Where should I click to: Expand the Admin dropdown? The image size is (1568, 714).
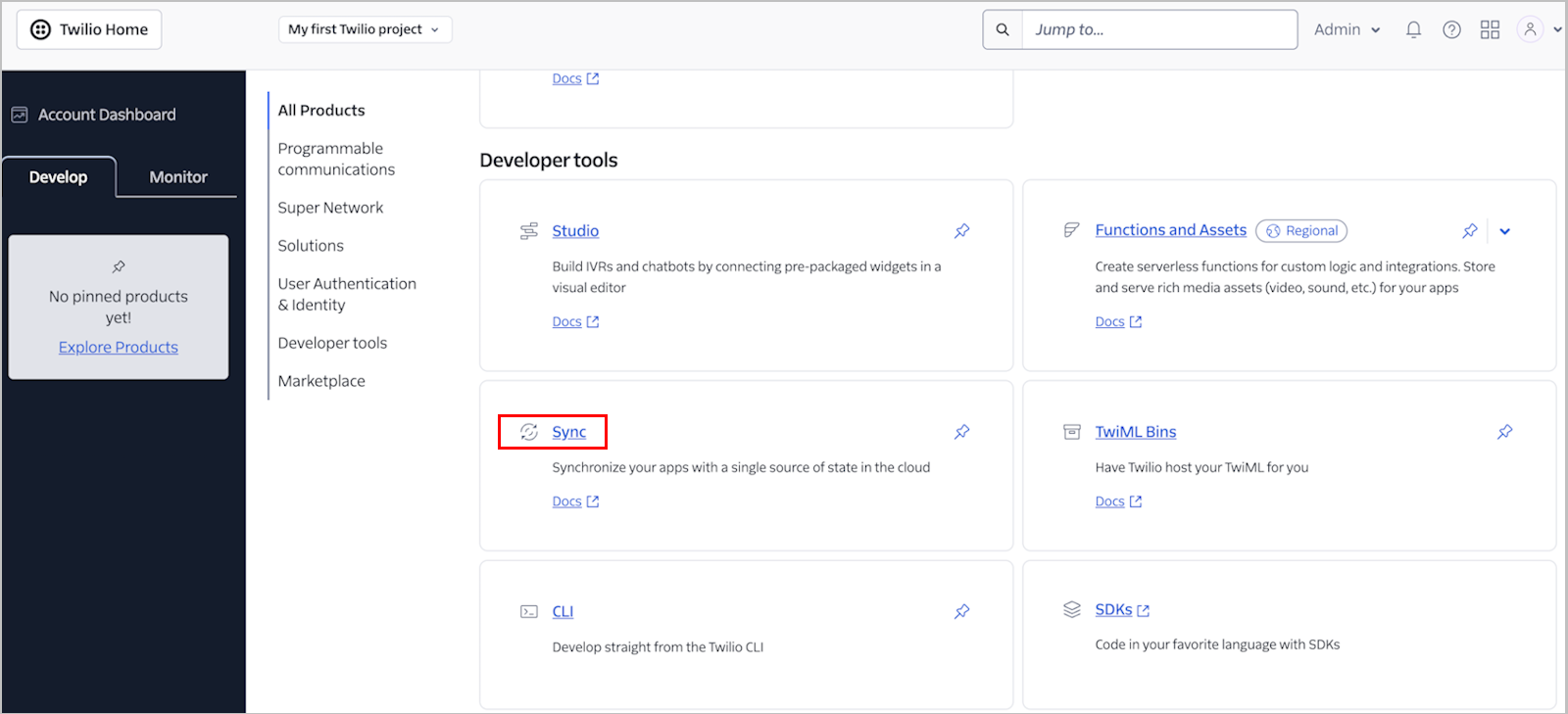coord(1347,29)
